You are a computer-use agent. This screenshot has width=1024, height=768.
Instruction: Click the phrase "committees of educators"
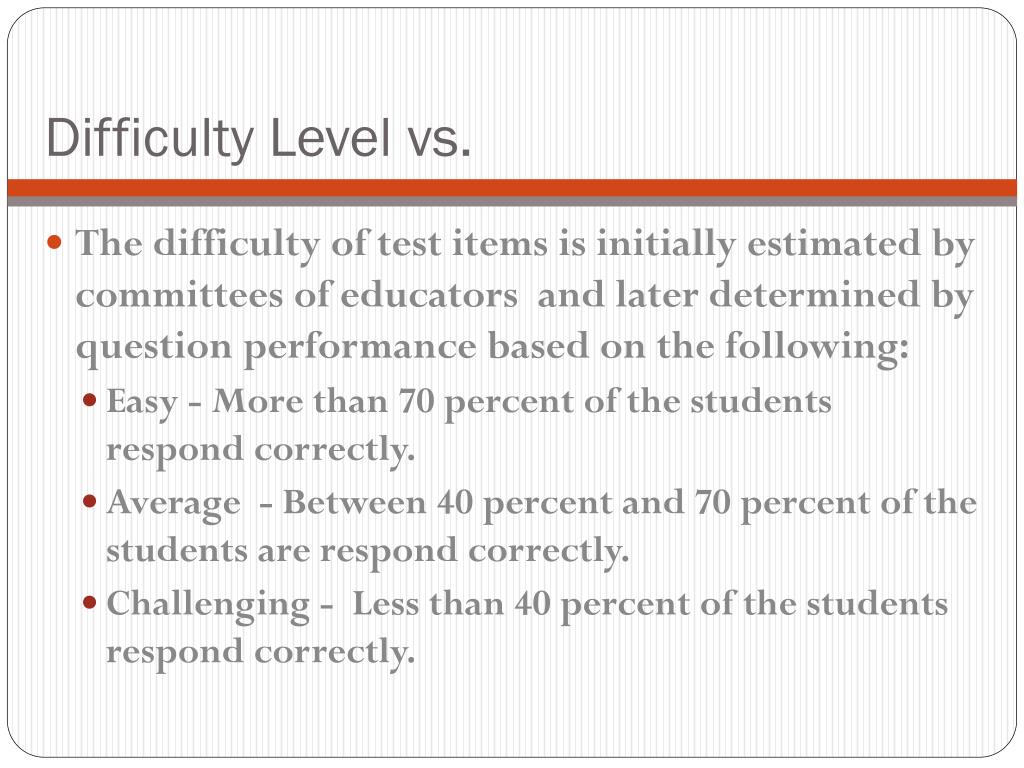click(x=297, y=296)
